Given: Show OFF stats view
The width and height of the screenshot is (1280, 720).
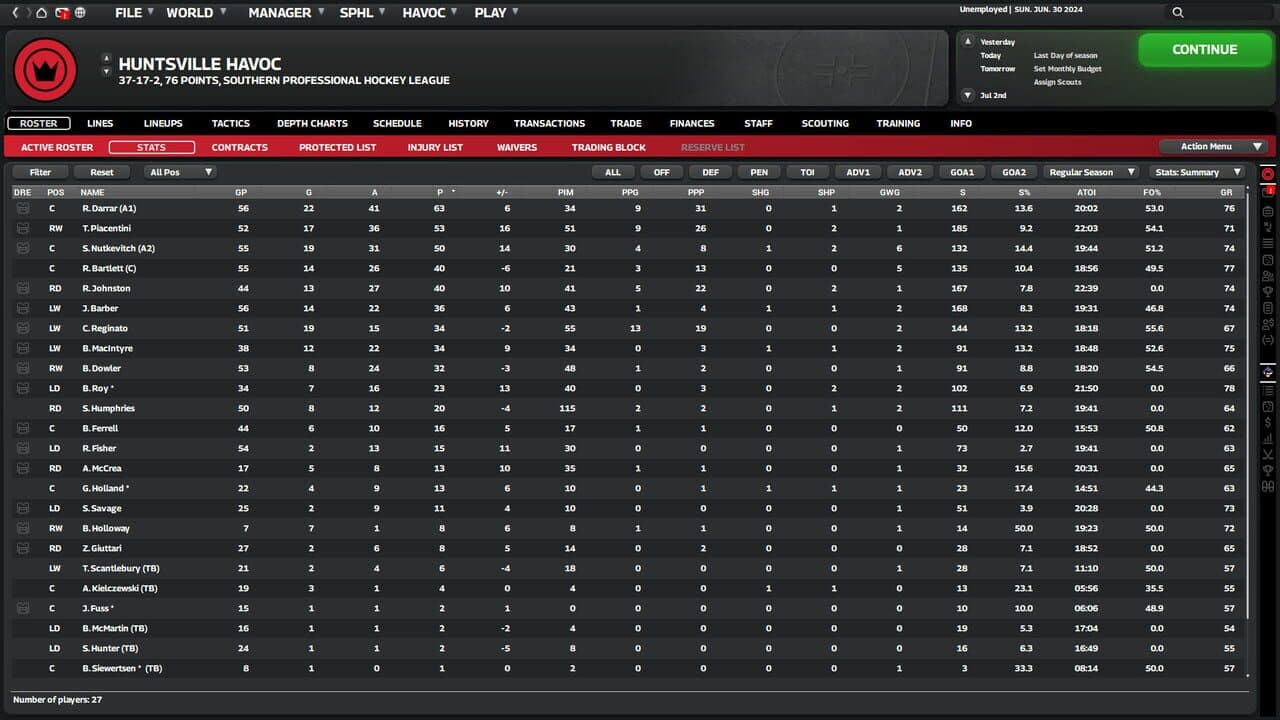Looking at the screenshot, I should coord(662,172).
